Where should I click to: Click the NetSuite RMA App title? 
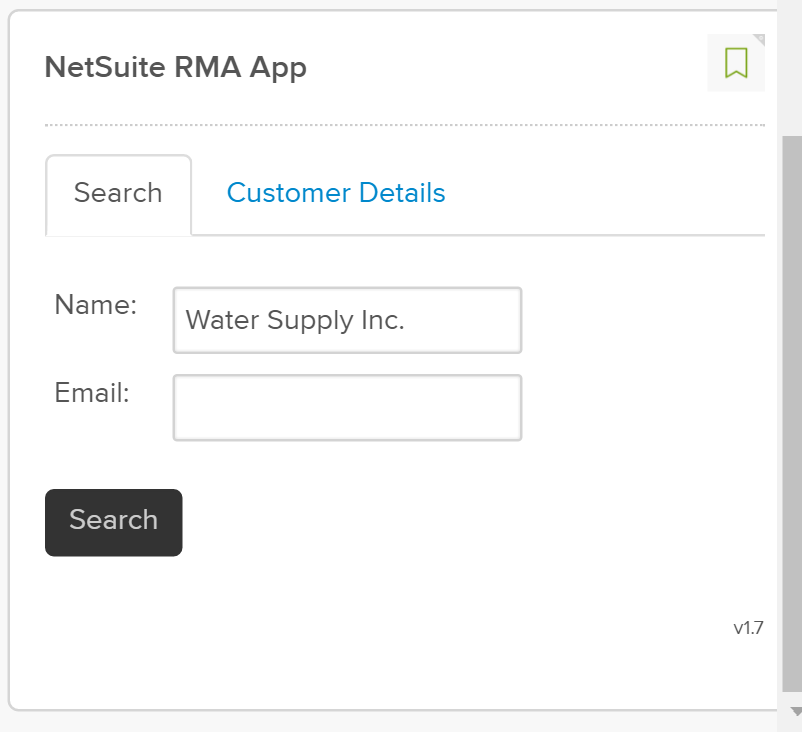click(175, 68)
